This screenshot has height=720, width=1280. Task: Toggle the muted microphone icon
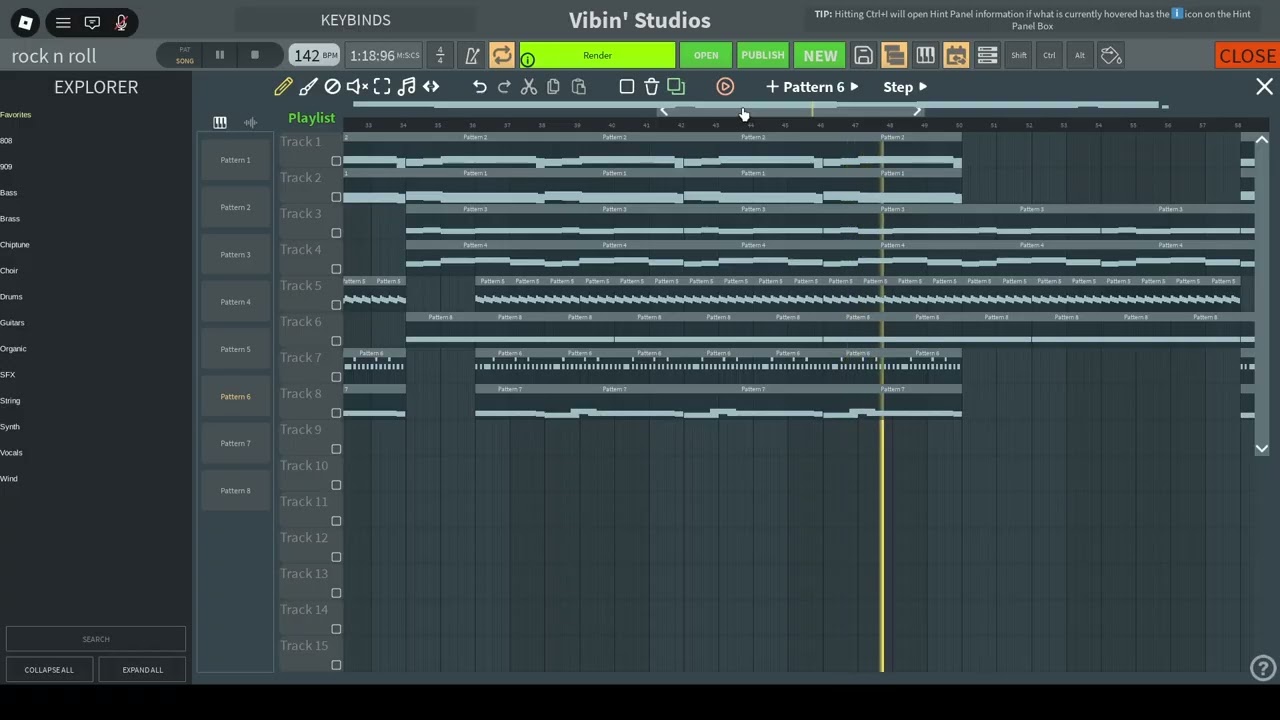pos(121,22)
